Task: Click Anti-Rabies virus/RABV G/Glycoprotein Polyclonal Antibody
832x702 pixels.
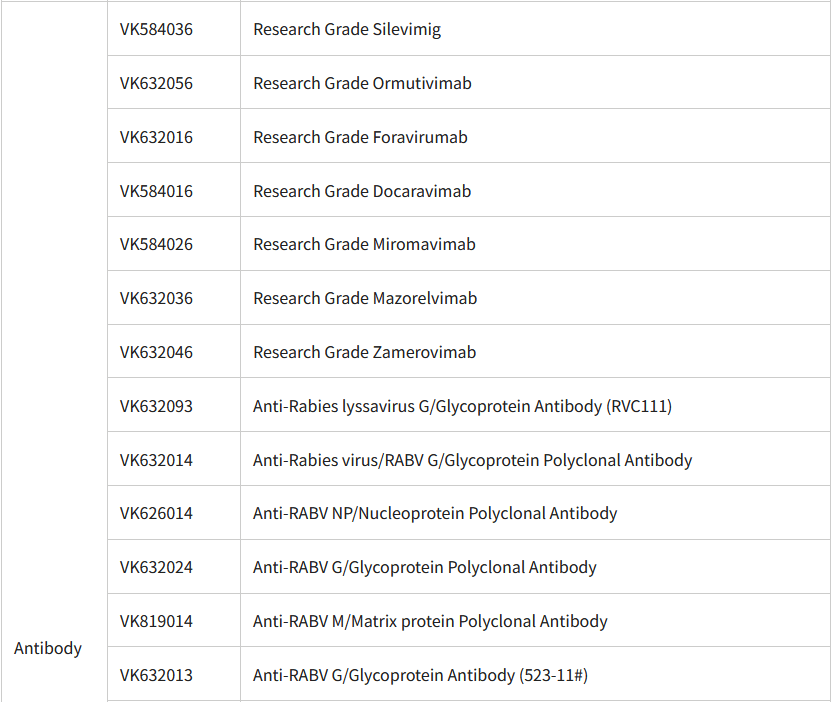Action: [x=473, y=460]
